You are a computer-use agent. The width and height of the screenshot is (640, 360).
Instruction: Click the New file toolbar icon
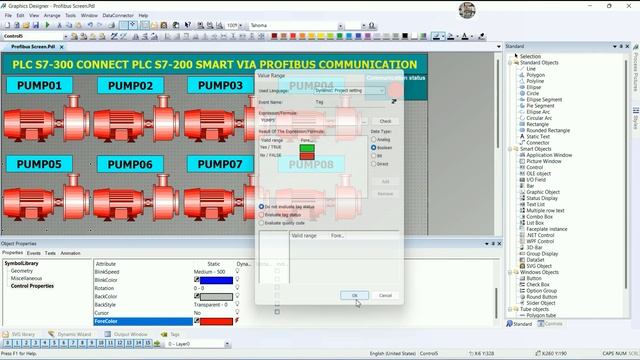point(7,25)
